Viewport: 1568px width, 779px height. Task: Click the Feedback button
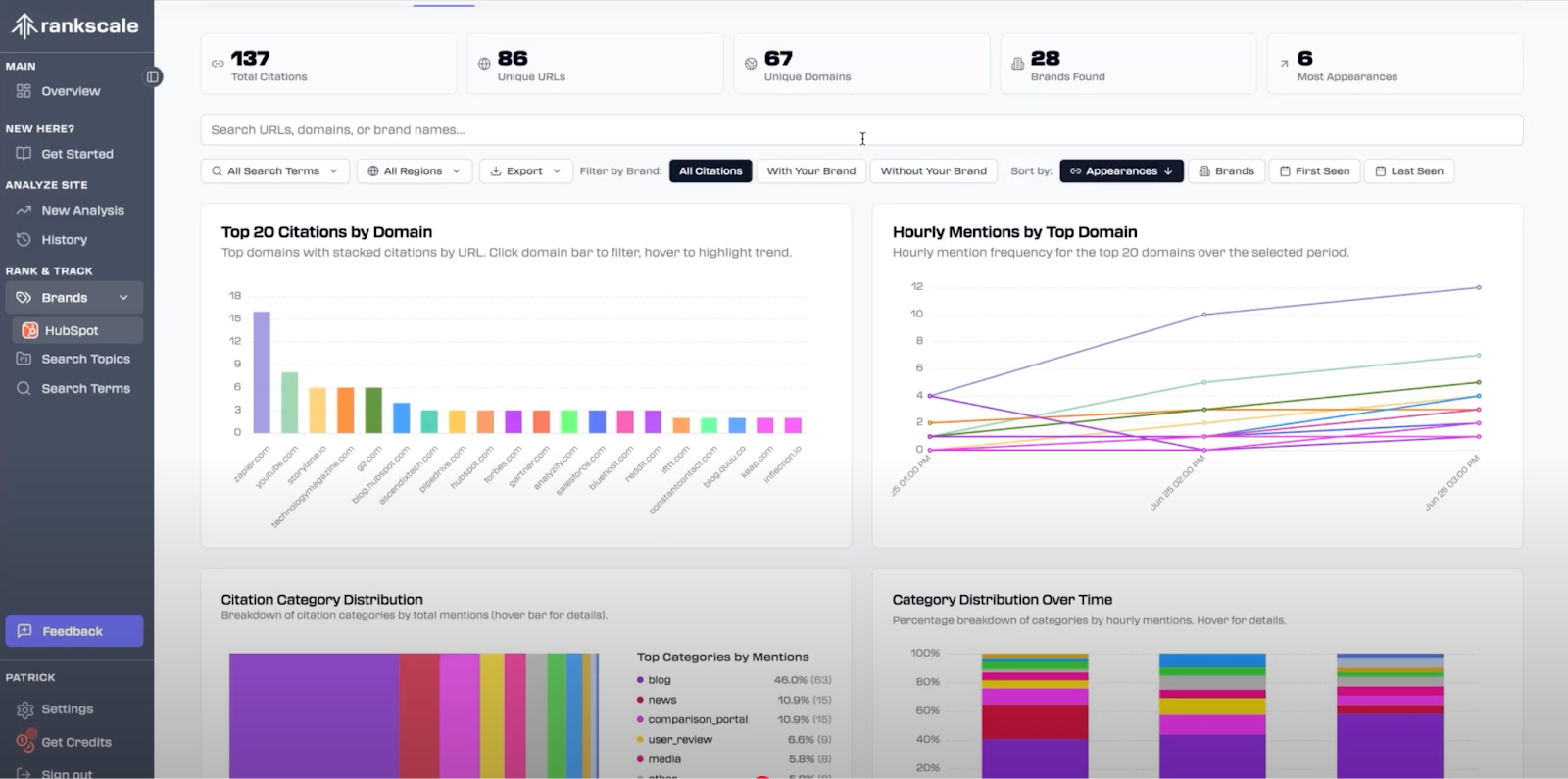click(74, 631)
